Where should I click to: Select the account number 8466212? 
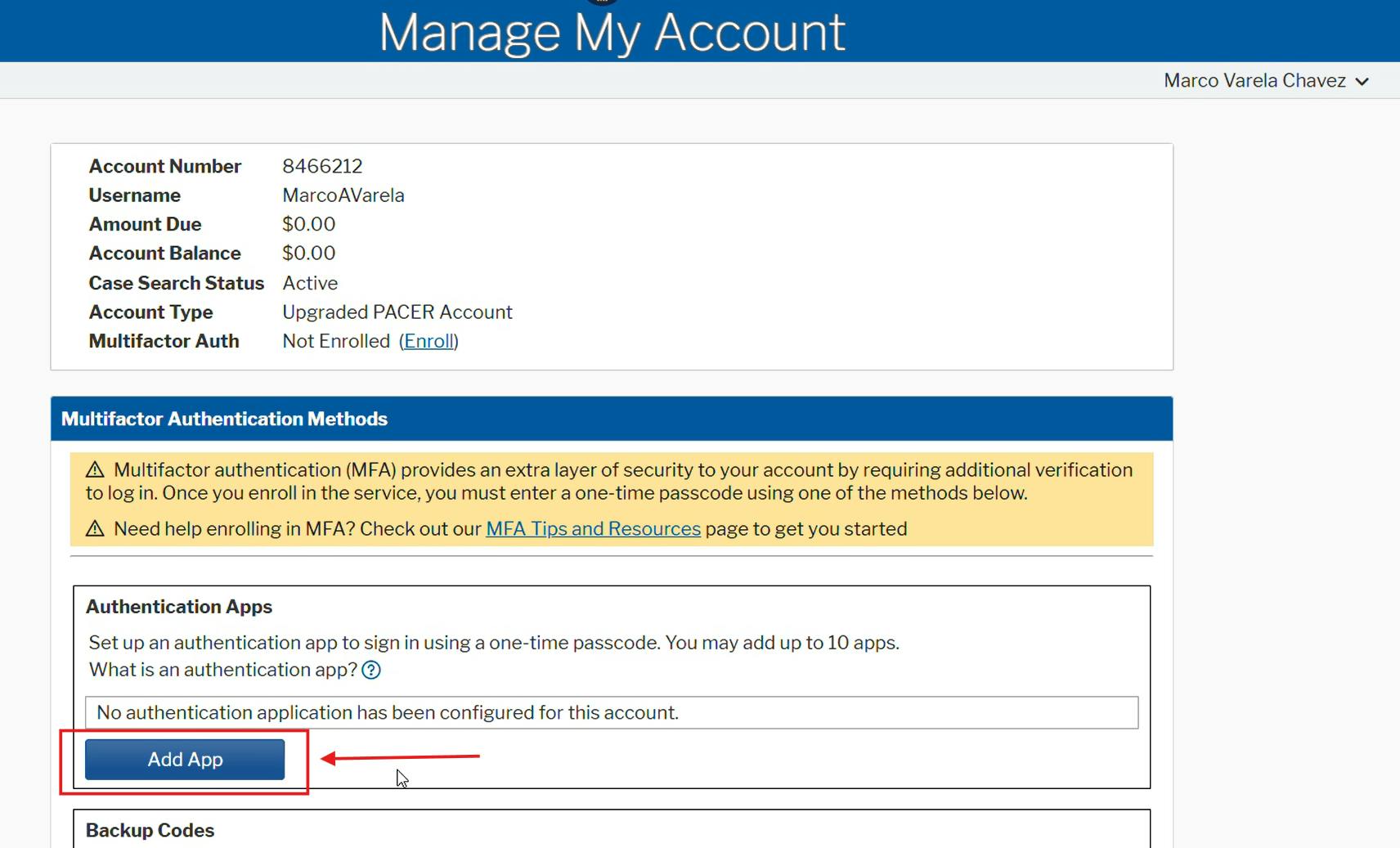click(322, 166)
